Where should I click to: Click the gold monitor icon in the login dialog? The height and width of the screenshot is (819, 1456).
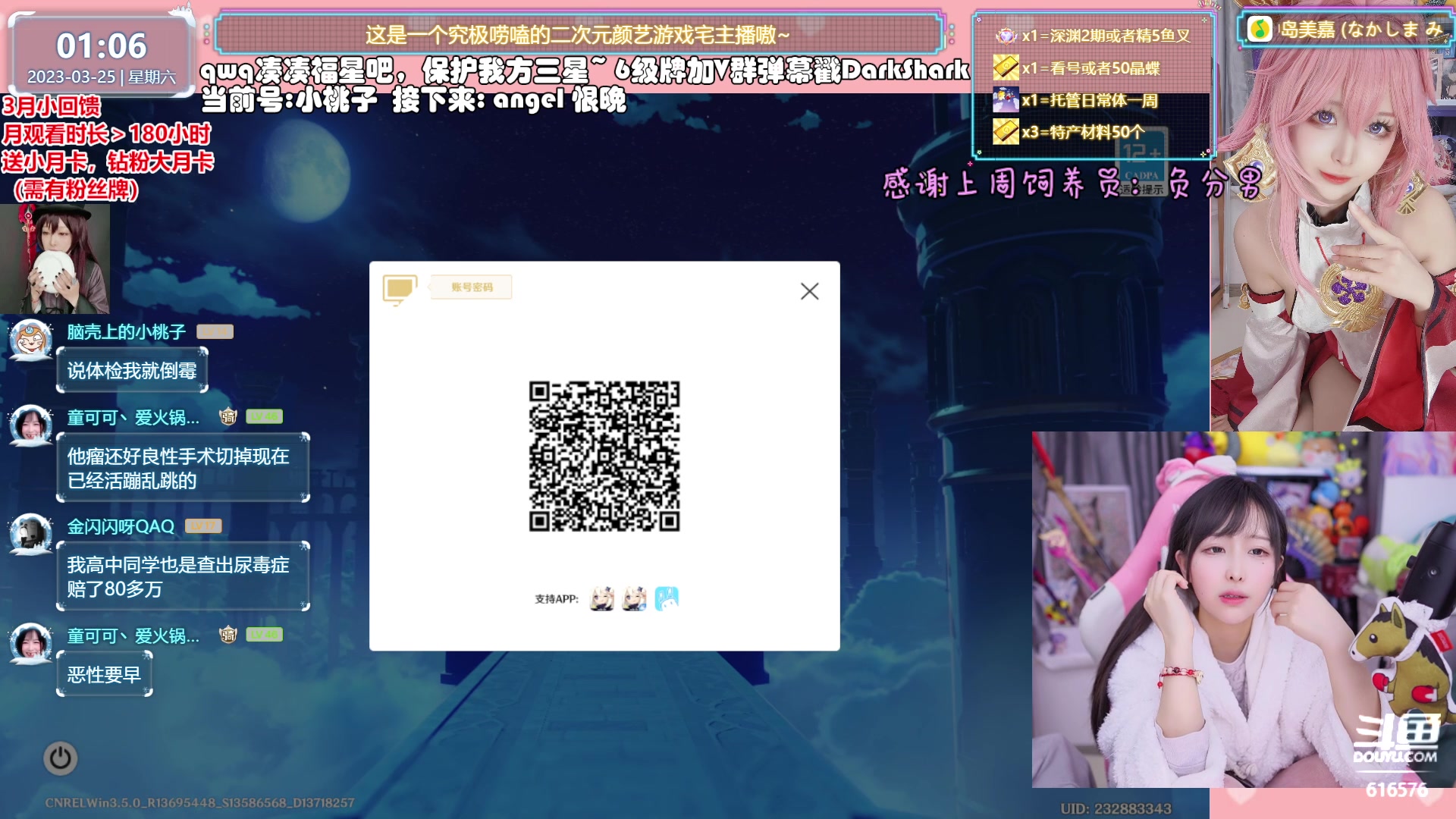click(400, 290)
